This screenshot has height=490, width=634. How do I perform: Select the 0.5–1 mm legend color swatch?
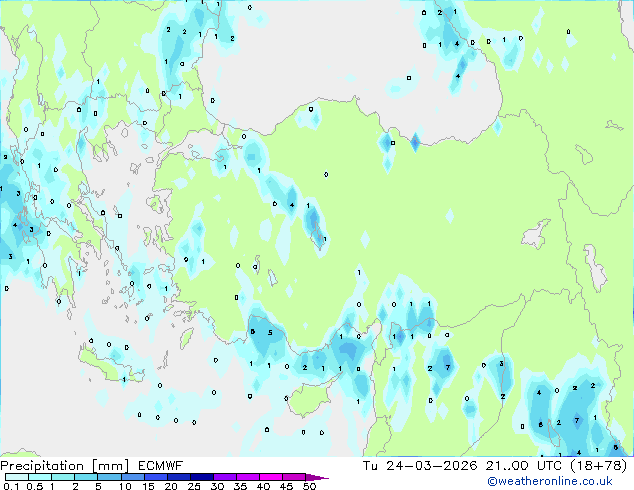click(x=40, y=477)
